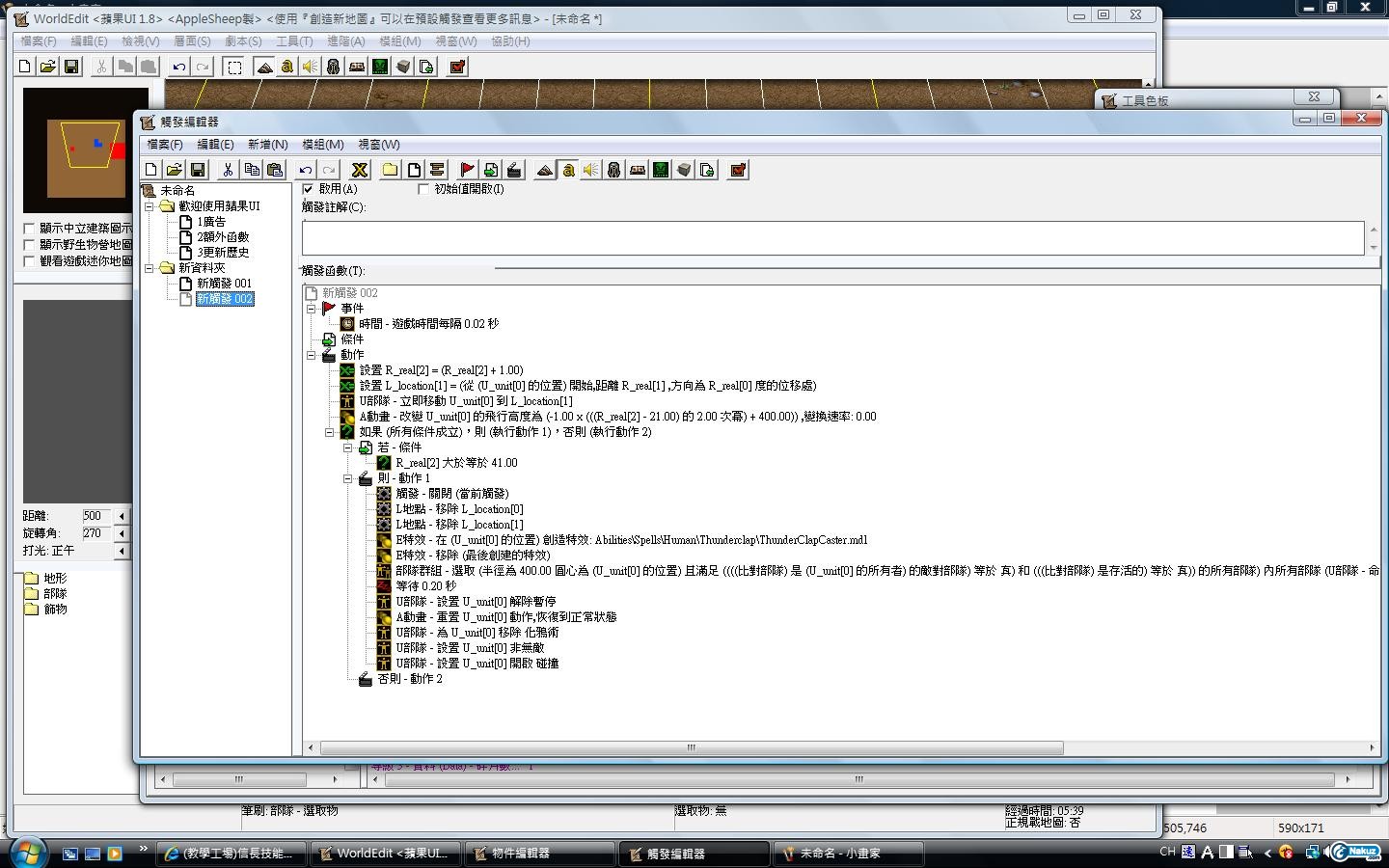The height and width of the screenshot is (868, 1389).
Task: Click the 打光 arrow button
Action: coord(122,551)
